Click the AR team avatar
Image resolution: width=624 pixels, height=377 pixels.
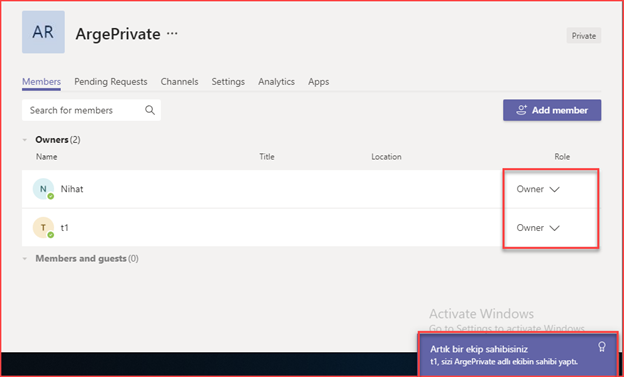coord(43,32)
